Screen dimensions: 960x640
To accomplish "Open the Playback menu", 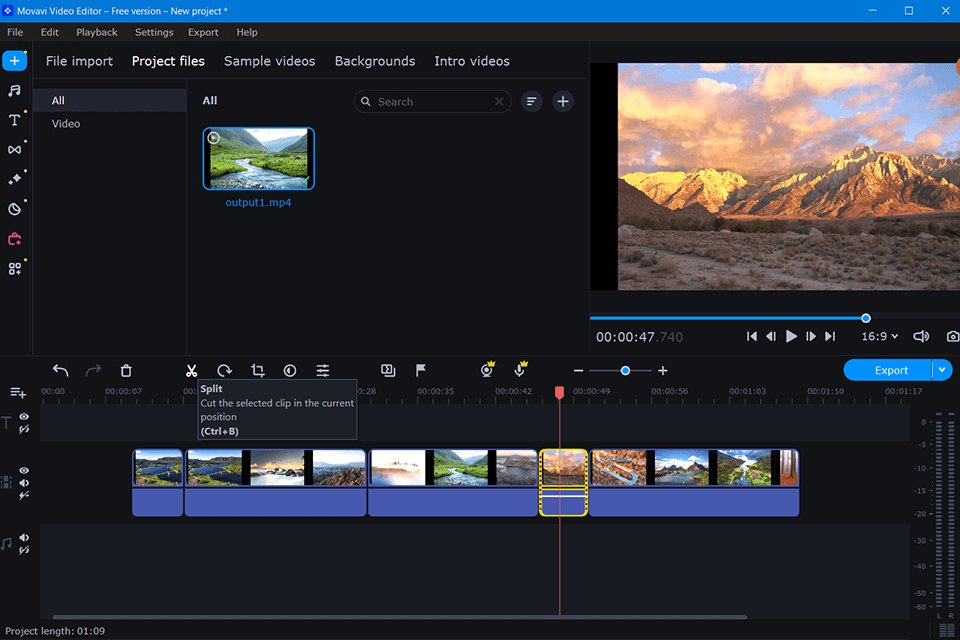I will pos(97,32).
